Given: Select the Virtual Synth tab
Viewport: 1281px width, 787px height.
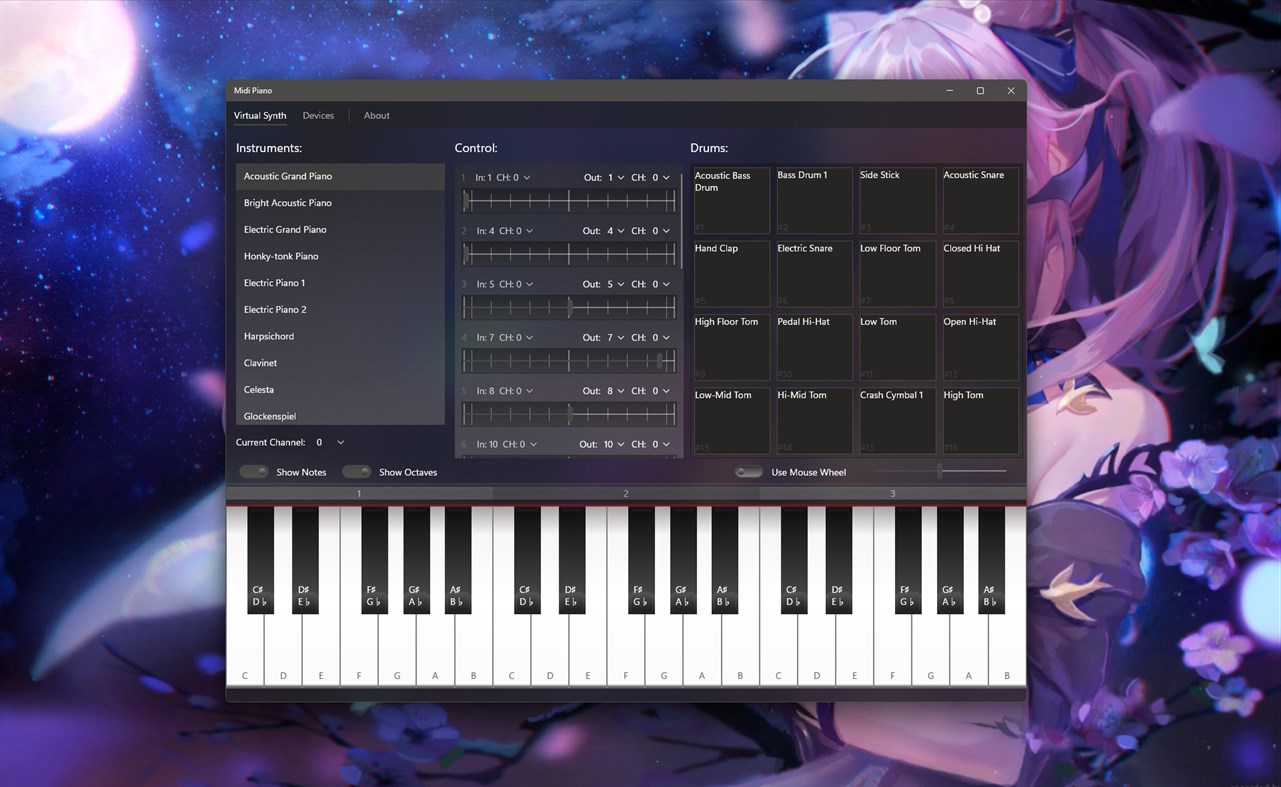Looking at the screenshot, I should click(260, 116).
